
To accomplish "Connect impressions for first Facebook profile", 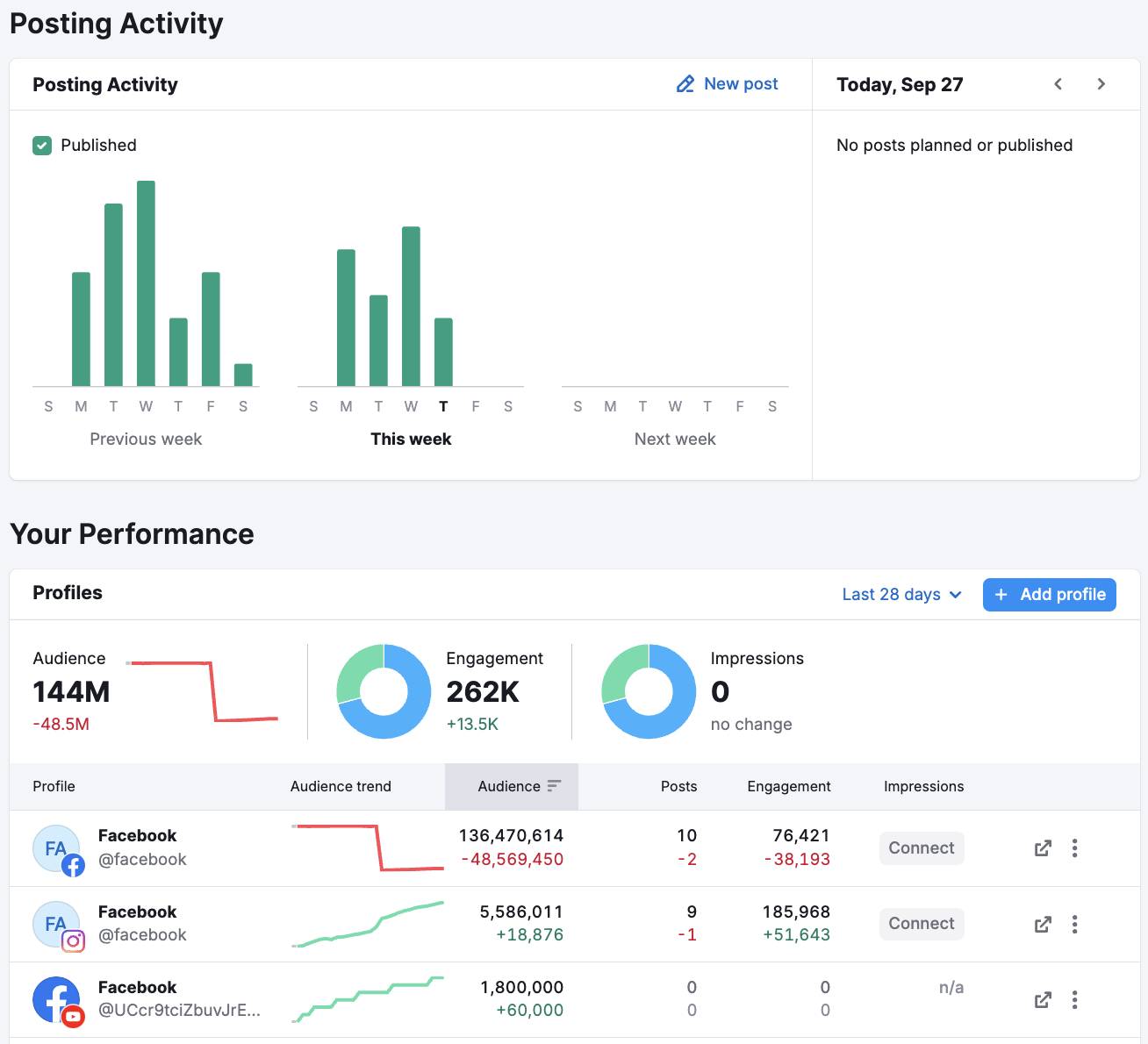I will [921, 848].
